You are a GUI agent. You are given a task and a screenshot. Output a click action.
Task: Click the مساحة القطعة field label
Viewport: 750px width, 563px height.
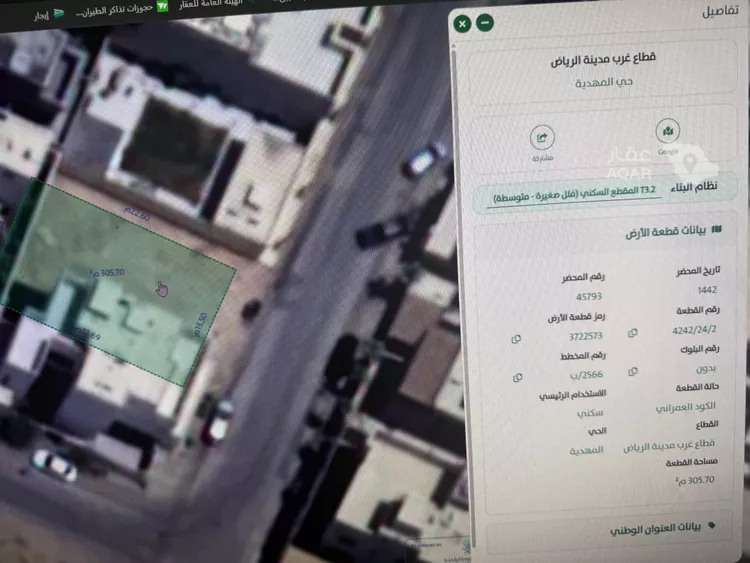pyautogui.click(x=692, y=462)
